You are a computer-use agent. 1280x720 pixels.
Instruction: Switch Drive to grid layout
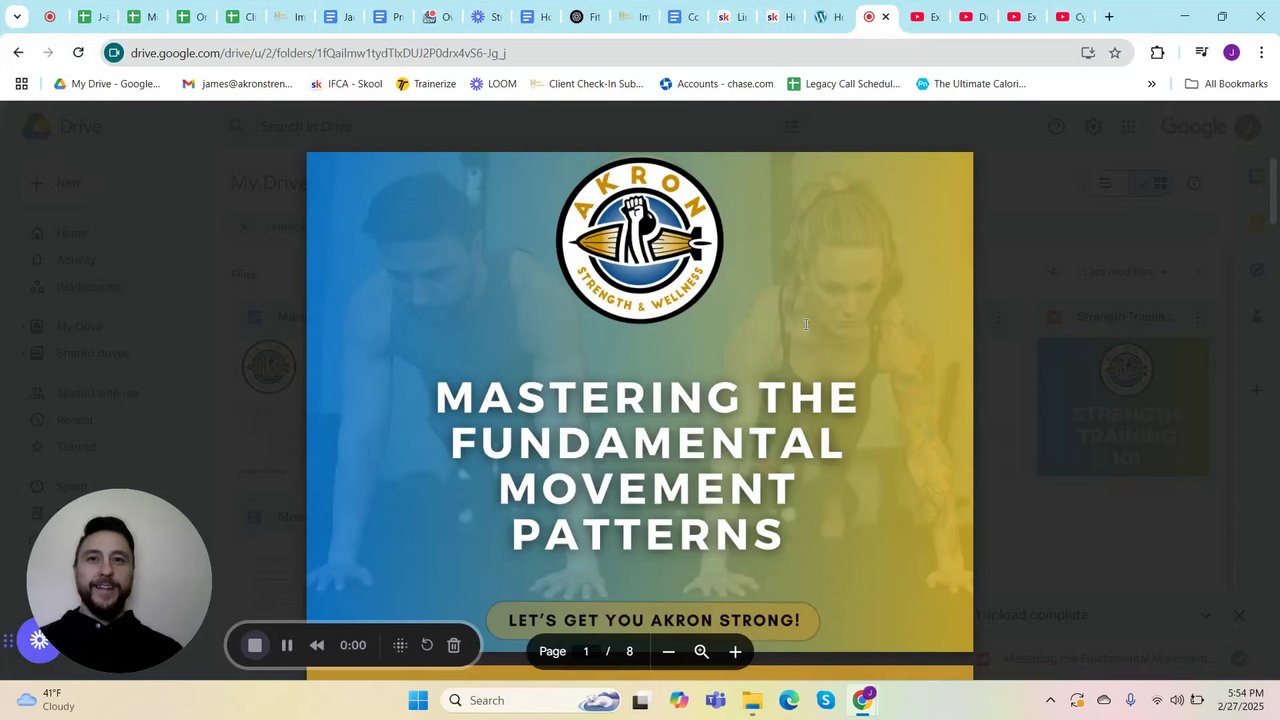pos(1153,184)
